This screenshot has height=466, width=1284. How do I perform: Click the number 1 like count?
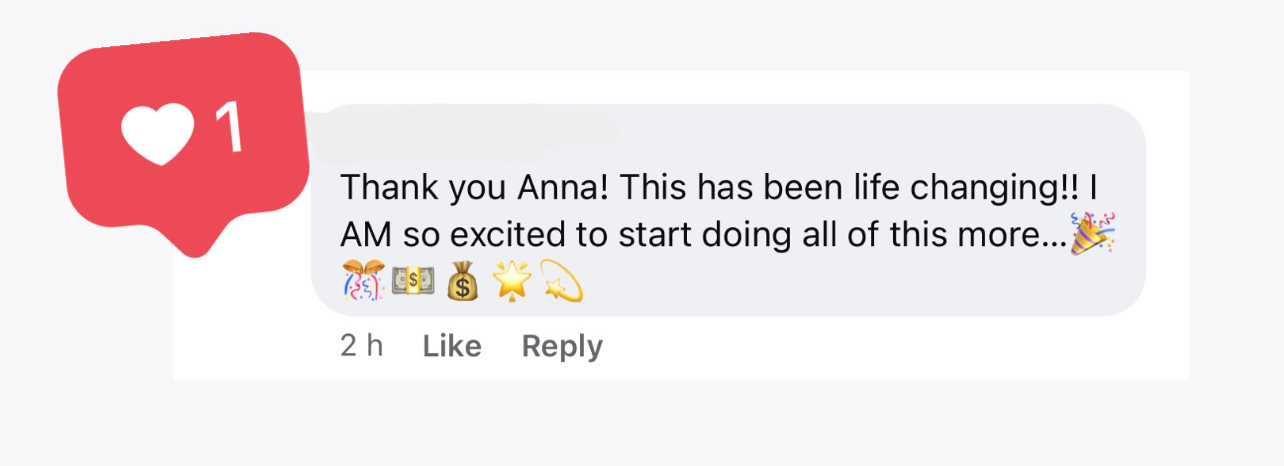pyautogui.click(x=231, y=128)
